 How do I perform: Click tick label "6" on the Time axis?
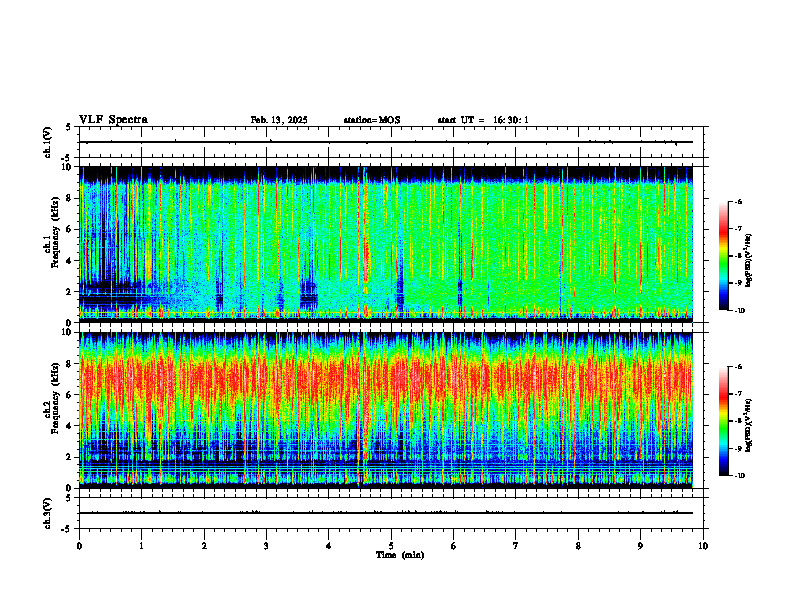[454, 546]
